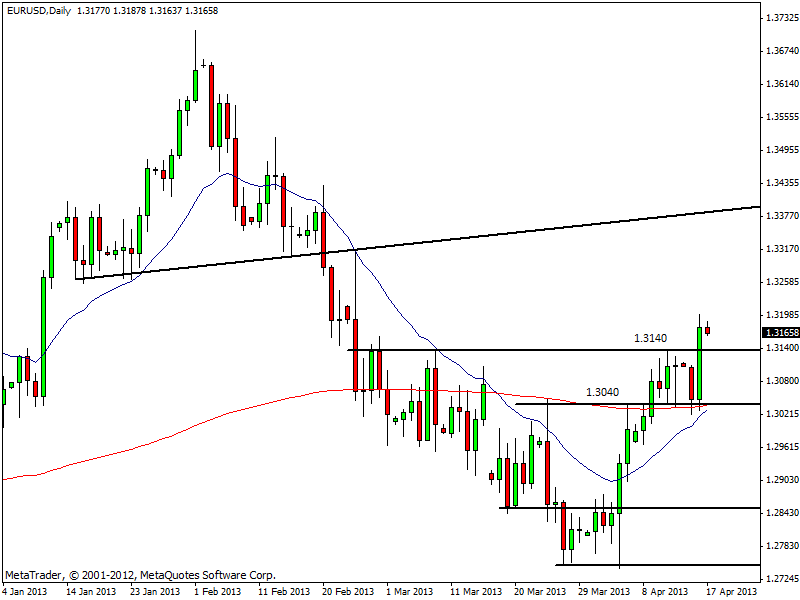The height and width of the screenshot is (600, 800).
Task: Click the 8 Apr 2013 date label
Action: click(x=665, y=592)
